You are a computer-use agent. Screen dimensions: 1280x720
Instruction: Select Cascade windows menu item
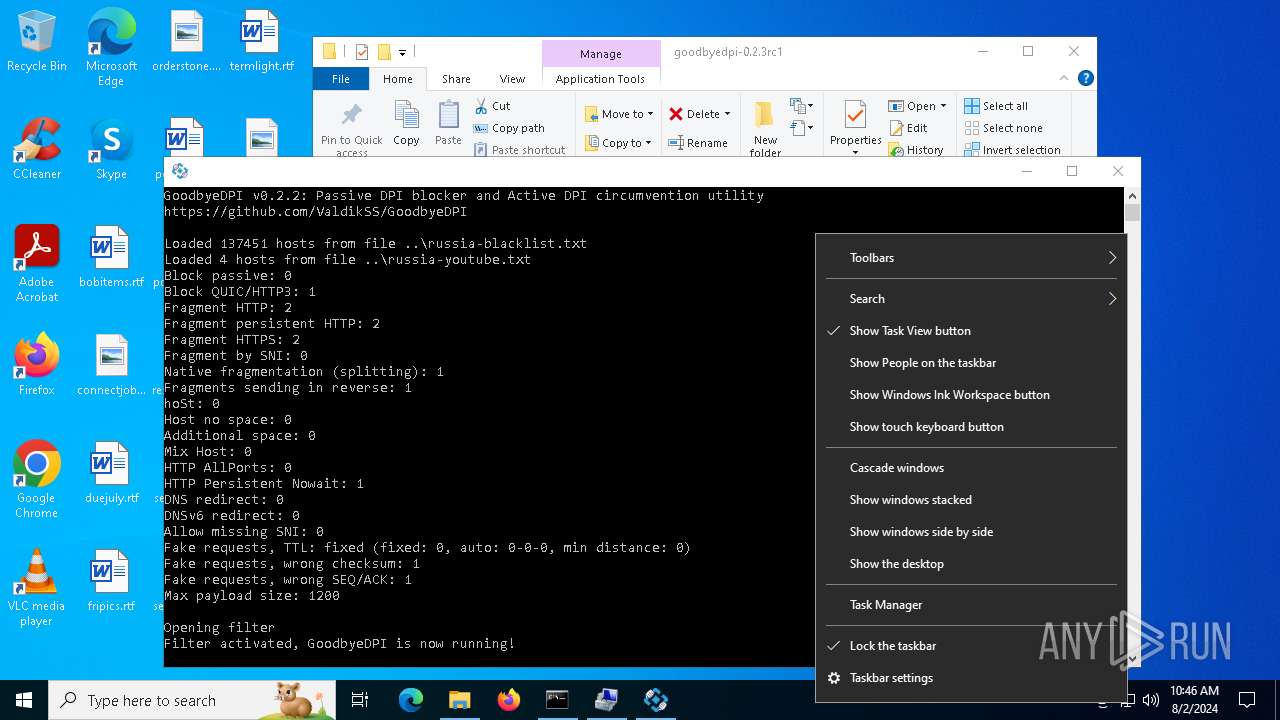(971, 468)
